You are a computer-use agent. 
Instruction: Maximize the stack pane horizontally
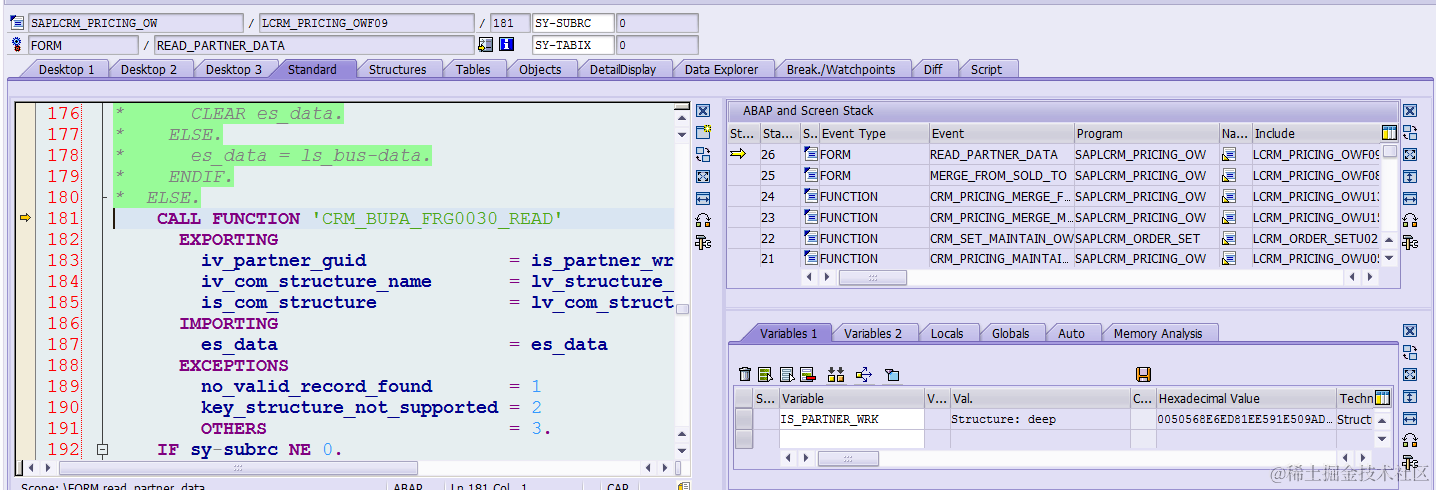[1410, 198]
